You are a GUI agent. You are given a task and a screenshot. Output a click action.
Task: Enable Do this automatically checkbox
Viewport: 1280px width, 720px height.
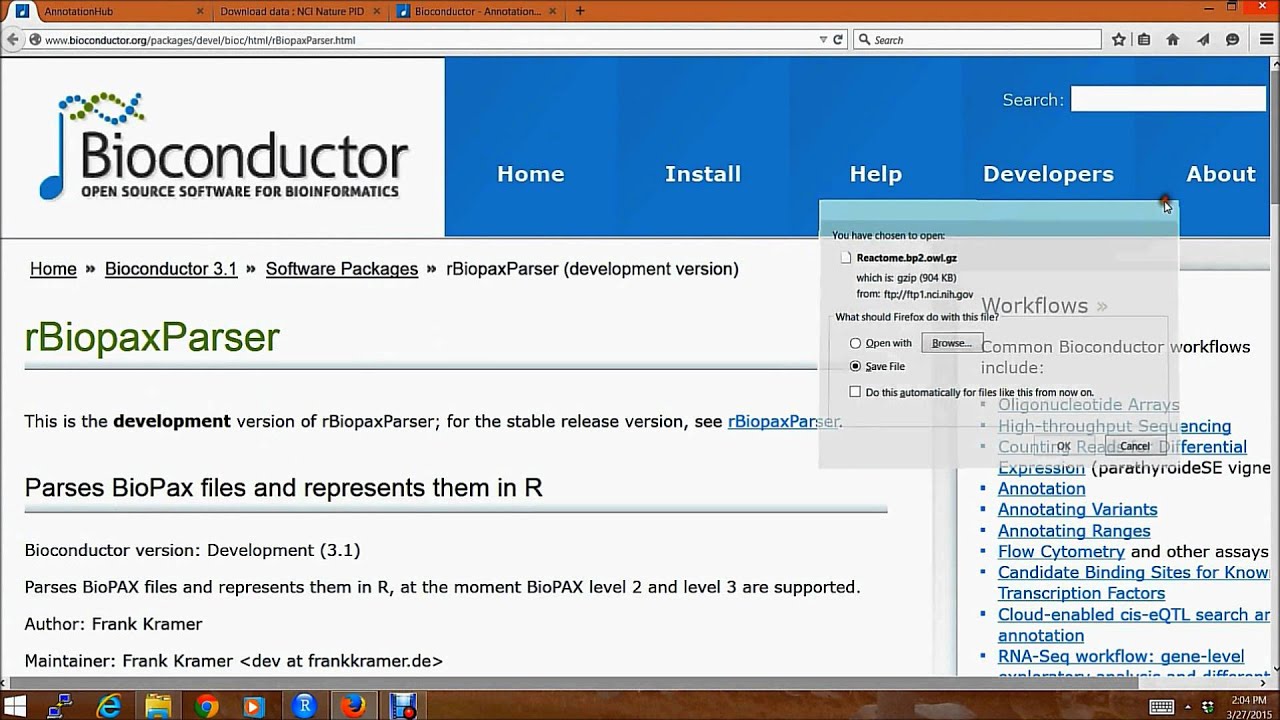pyautogui.click(x=855, y=392)
